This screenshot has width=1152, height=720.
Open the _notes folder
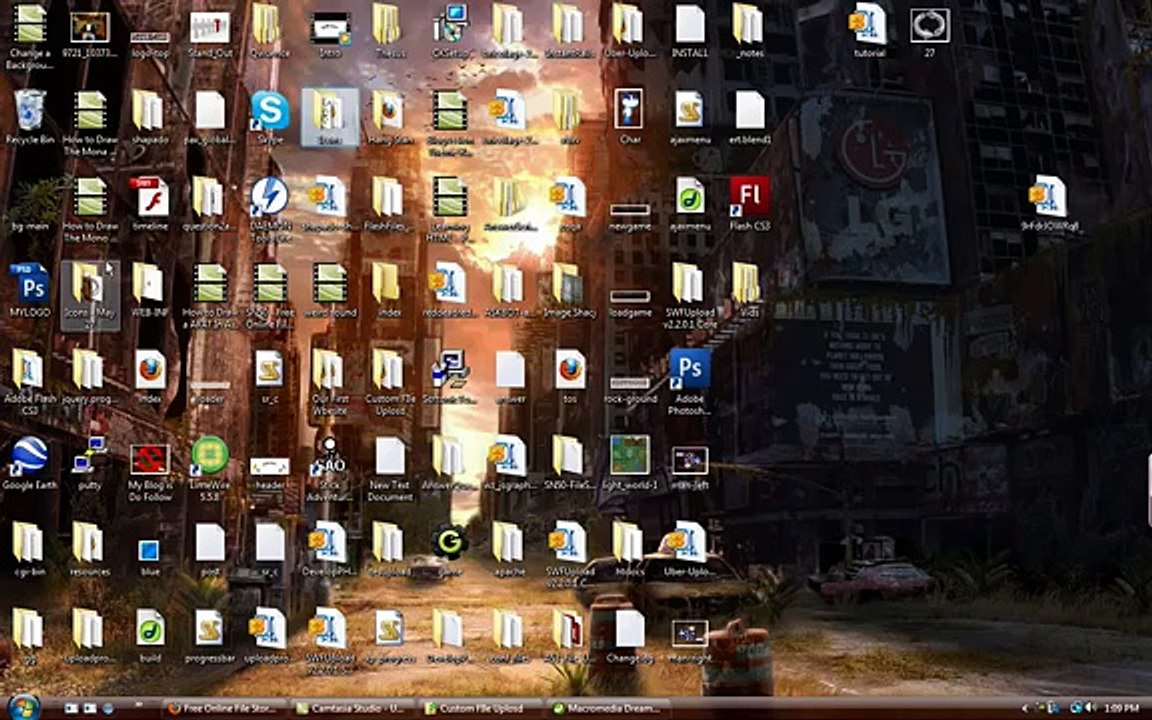point(748,31)
